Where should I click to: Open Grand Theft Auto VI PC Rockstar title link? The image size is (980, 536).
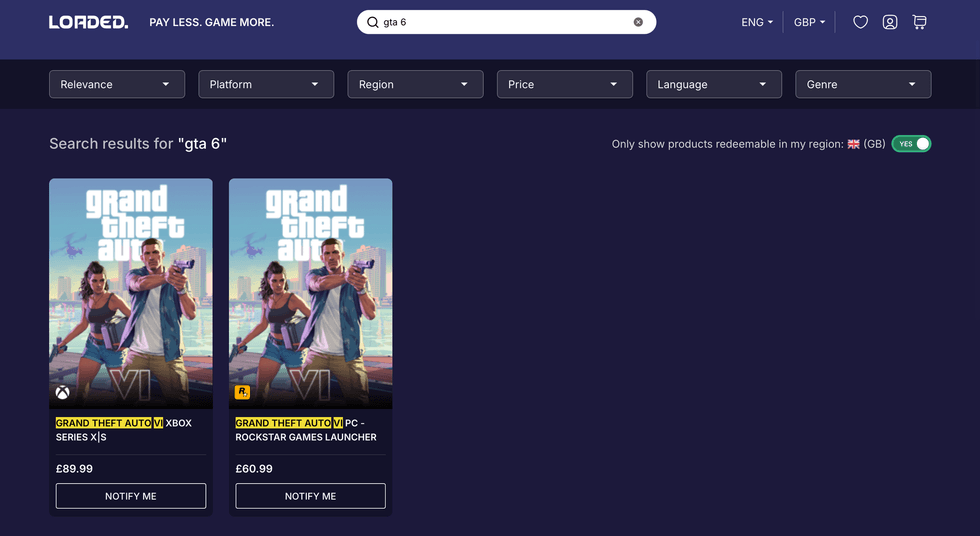306,430
